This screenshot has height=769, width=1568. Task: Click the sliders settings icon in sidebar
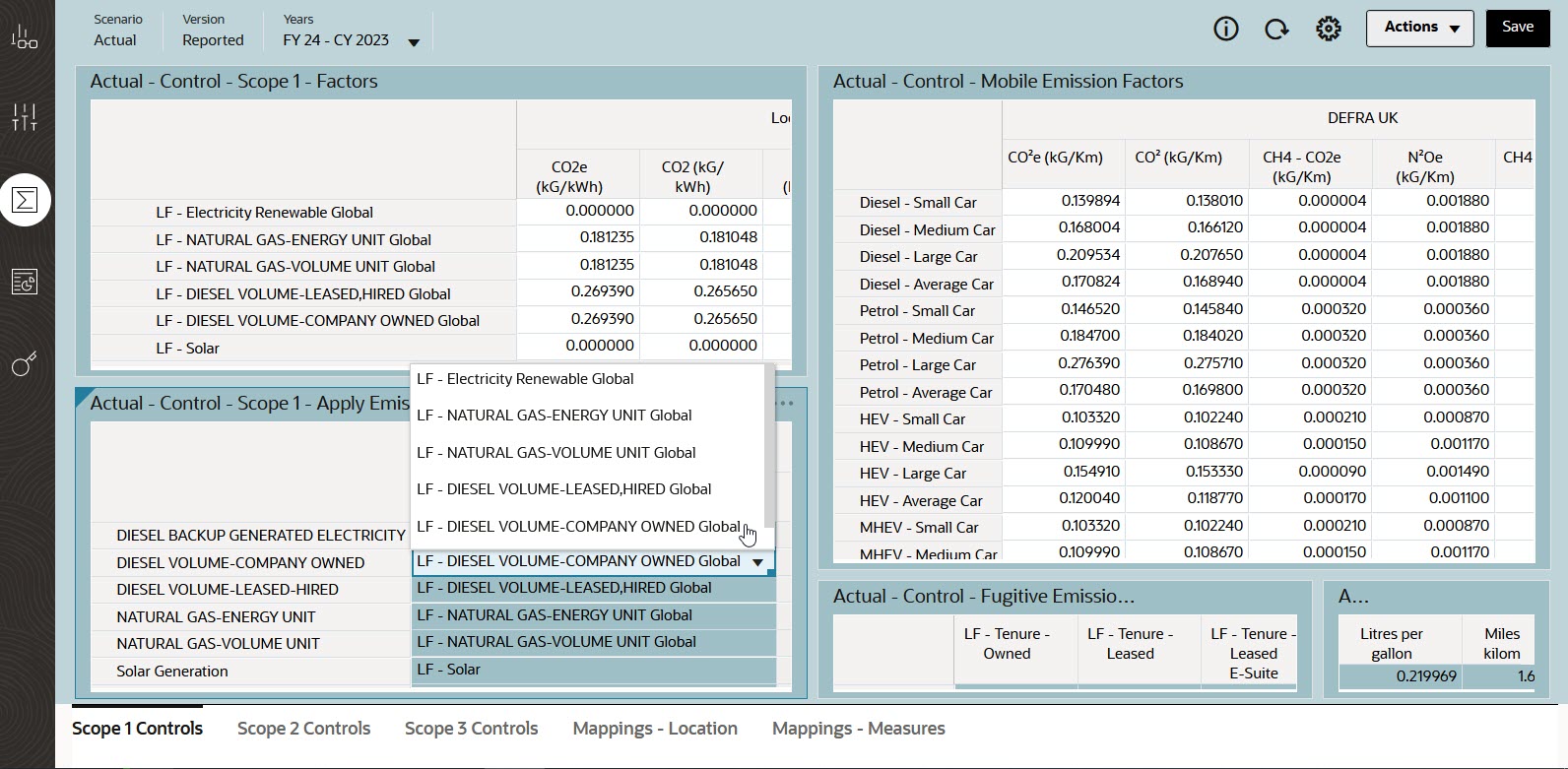pos(25,117)
